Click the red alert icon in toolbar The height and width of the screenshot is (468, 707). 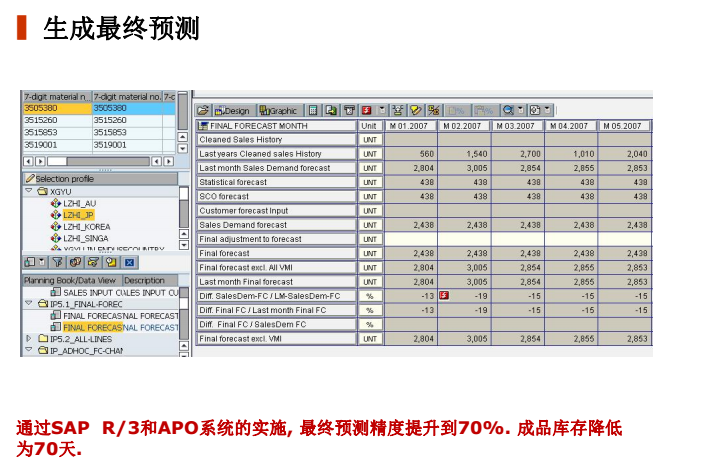367,110
